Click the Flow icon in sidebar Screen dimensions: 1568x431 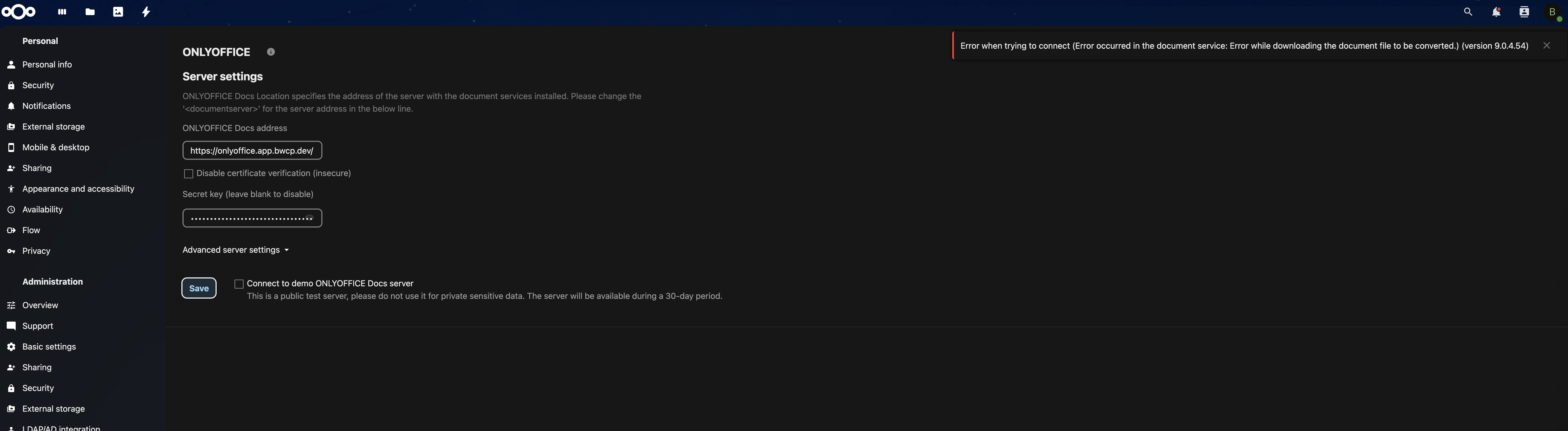click(11, 230)
